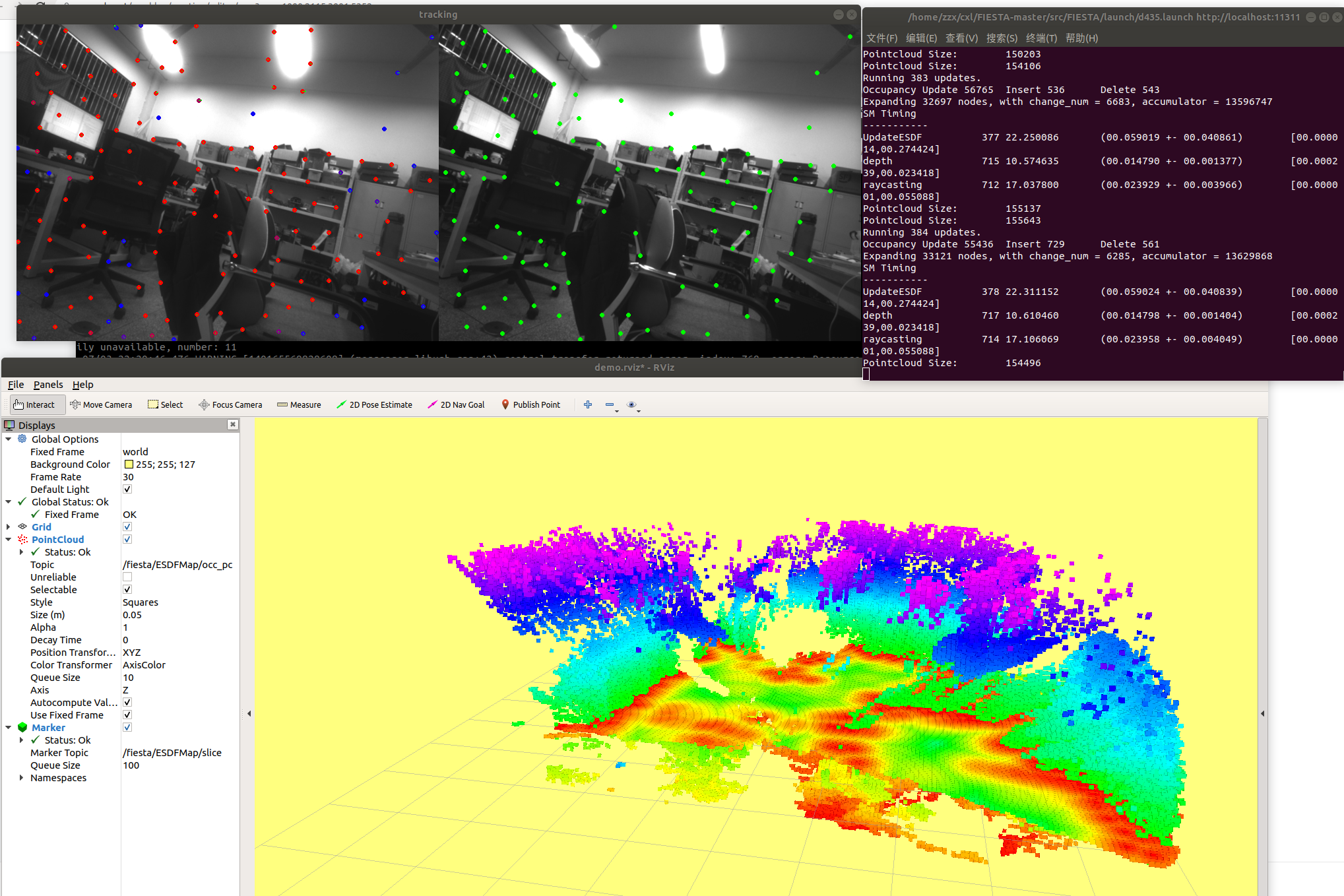Screen dimensions: 1344x896
Task: Expand the Grid display tree item
Action: pos(8,527)
